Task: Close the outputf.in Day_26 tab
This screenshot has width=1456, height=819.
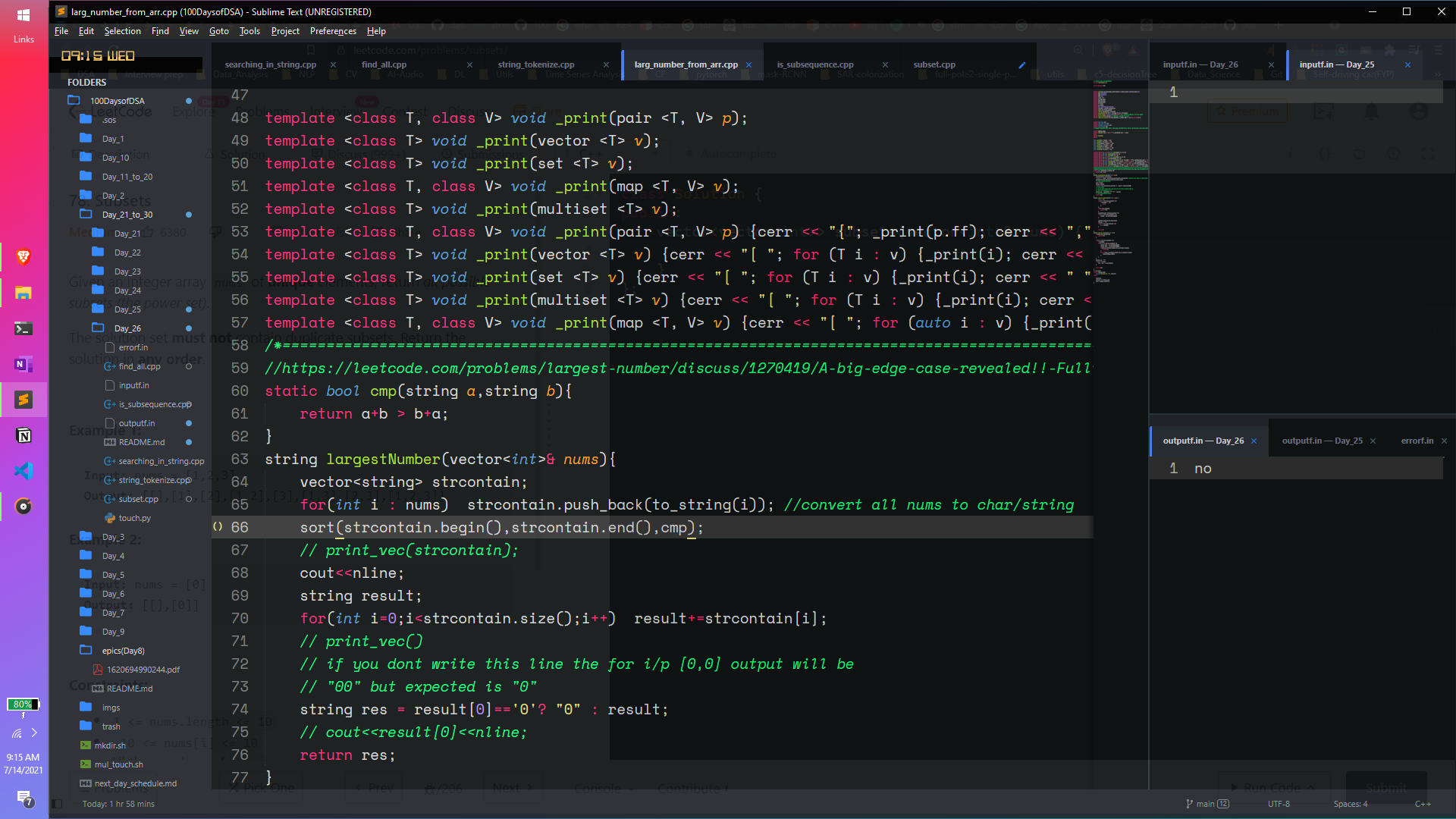Action: (x=1254, y=441)
